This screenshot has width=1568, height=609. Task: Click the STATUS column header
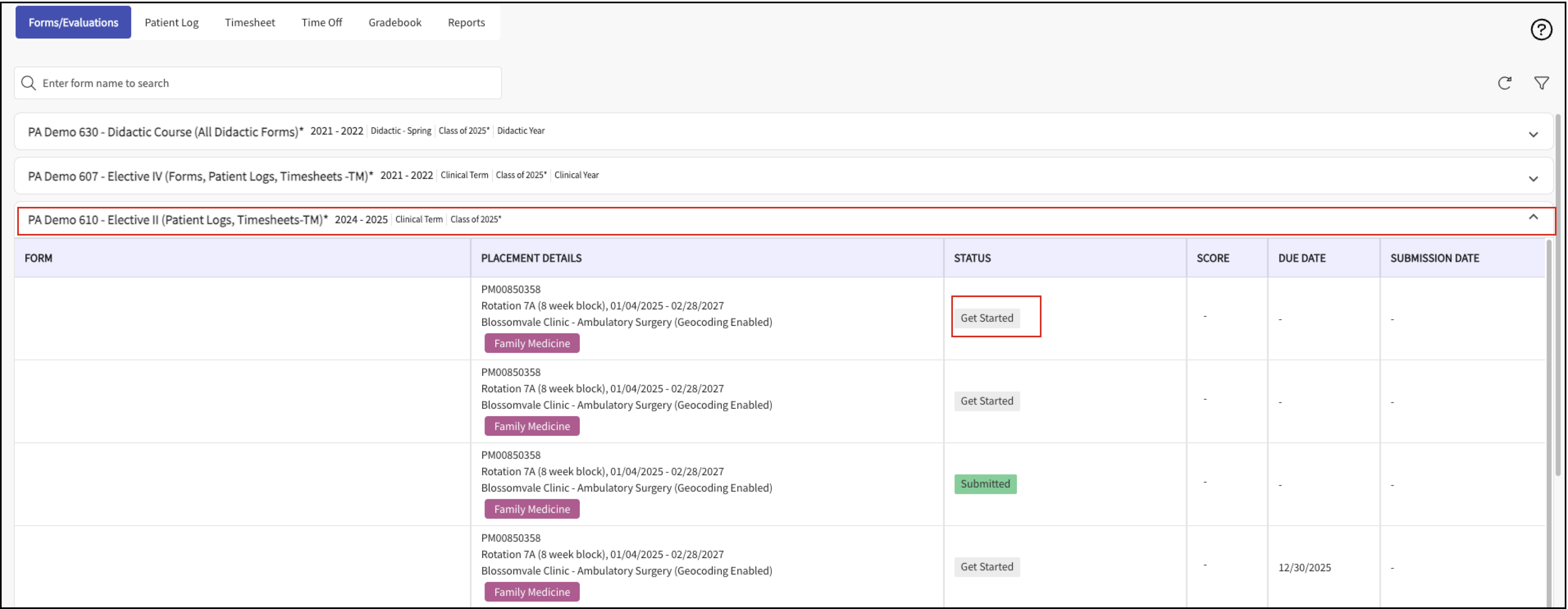click(971, 258)
